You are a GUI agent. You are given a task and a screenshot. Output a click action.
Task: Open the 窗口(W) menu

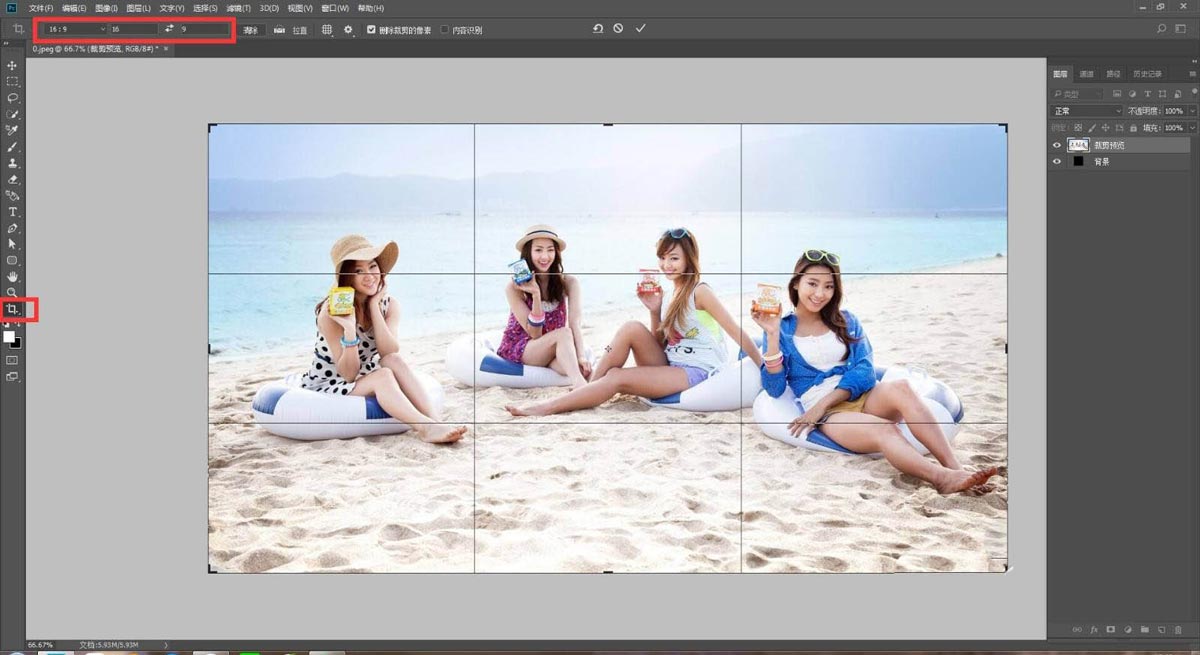point(334,8)
